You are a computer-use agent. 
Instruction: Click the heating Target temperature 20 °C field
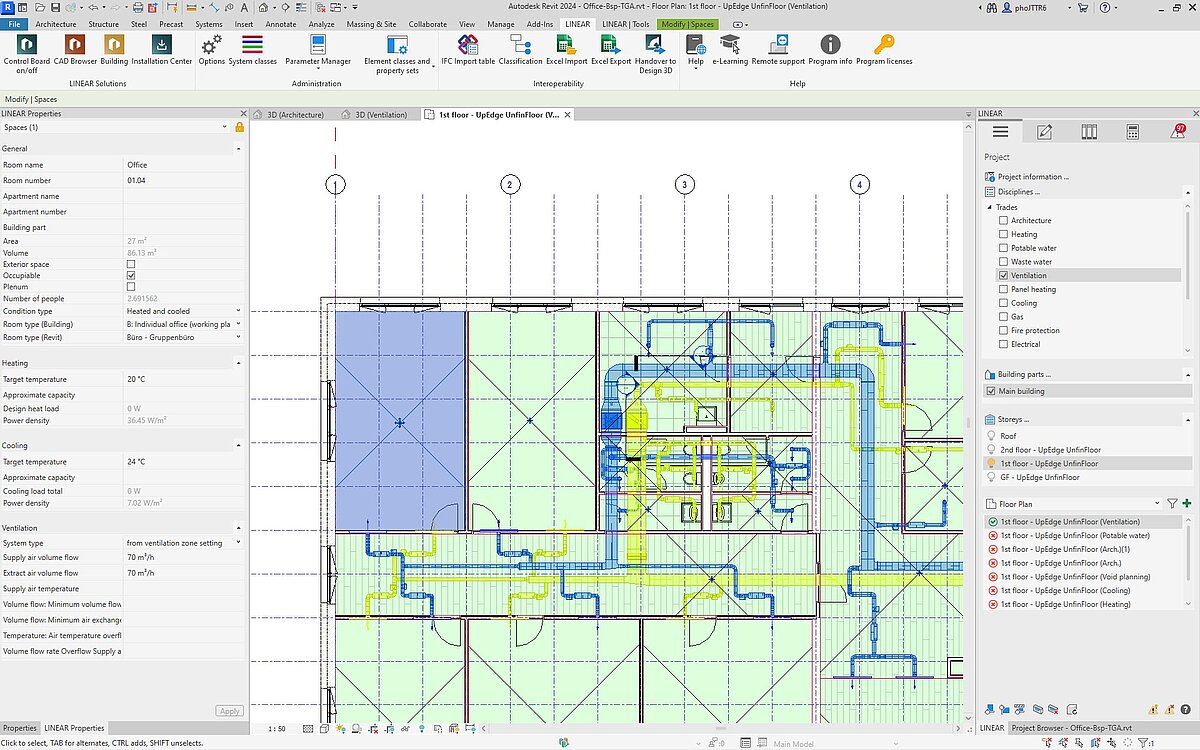point(184,380)
